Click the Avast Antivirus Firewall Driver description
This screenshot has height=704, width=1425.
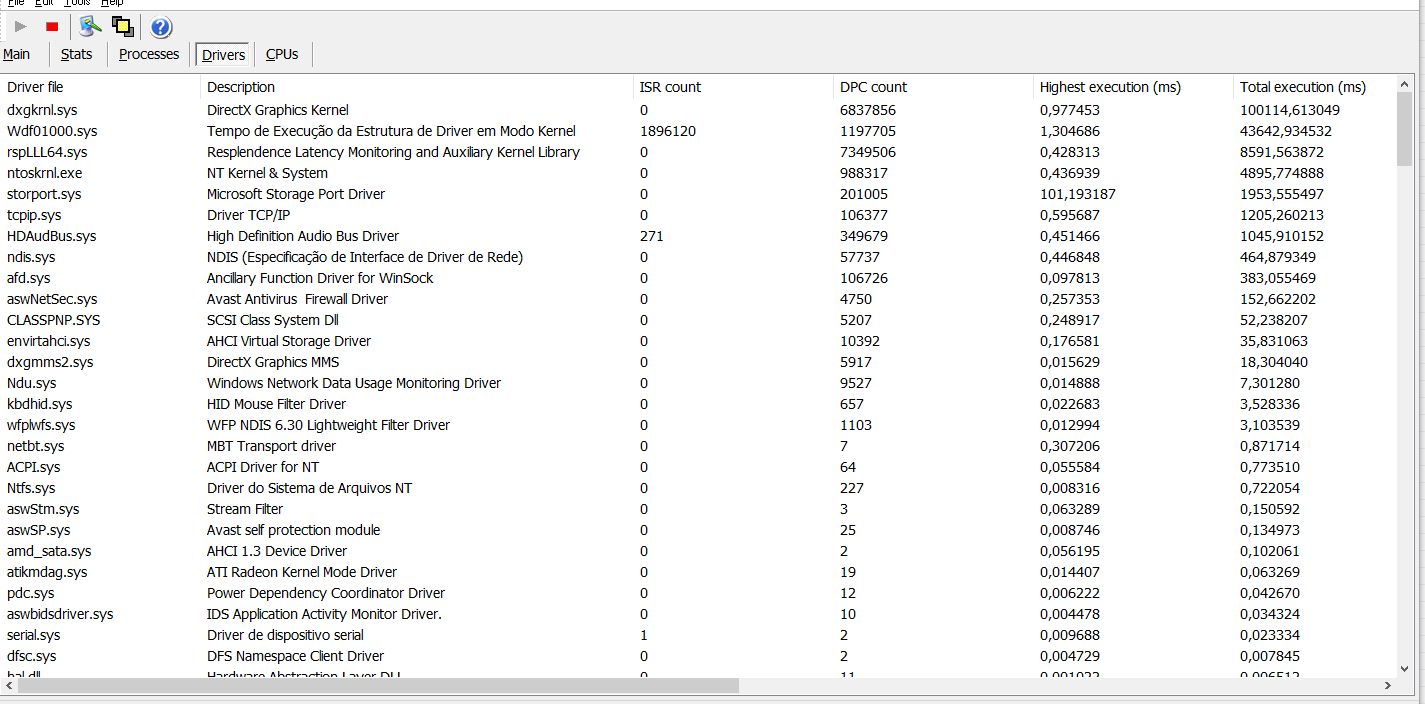[297, 299]
